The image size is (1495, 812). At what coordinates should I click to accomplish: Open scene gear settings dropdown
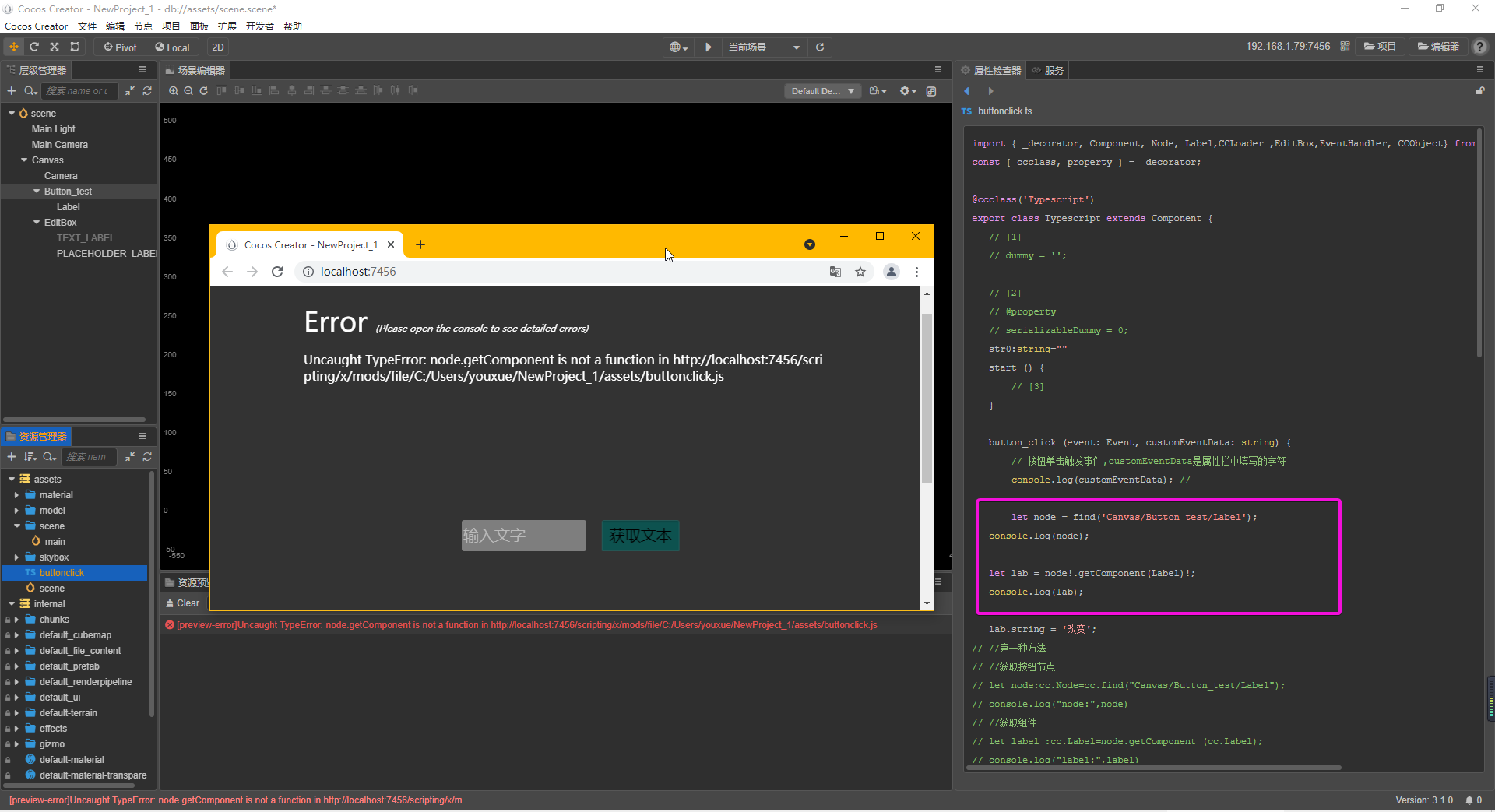pos(908,91)
